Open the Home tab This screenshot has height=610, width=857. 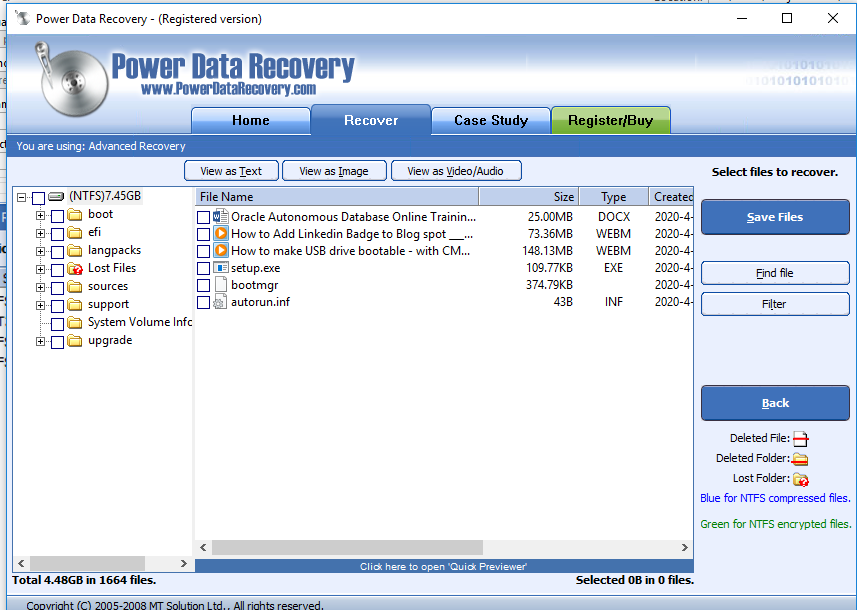250,120
